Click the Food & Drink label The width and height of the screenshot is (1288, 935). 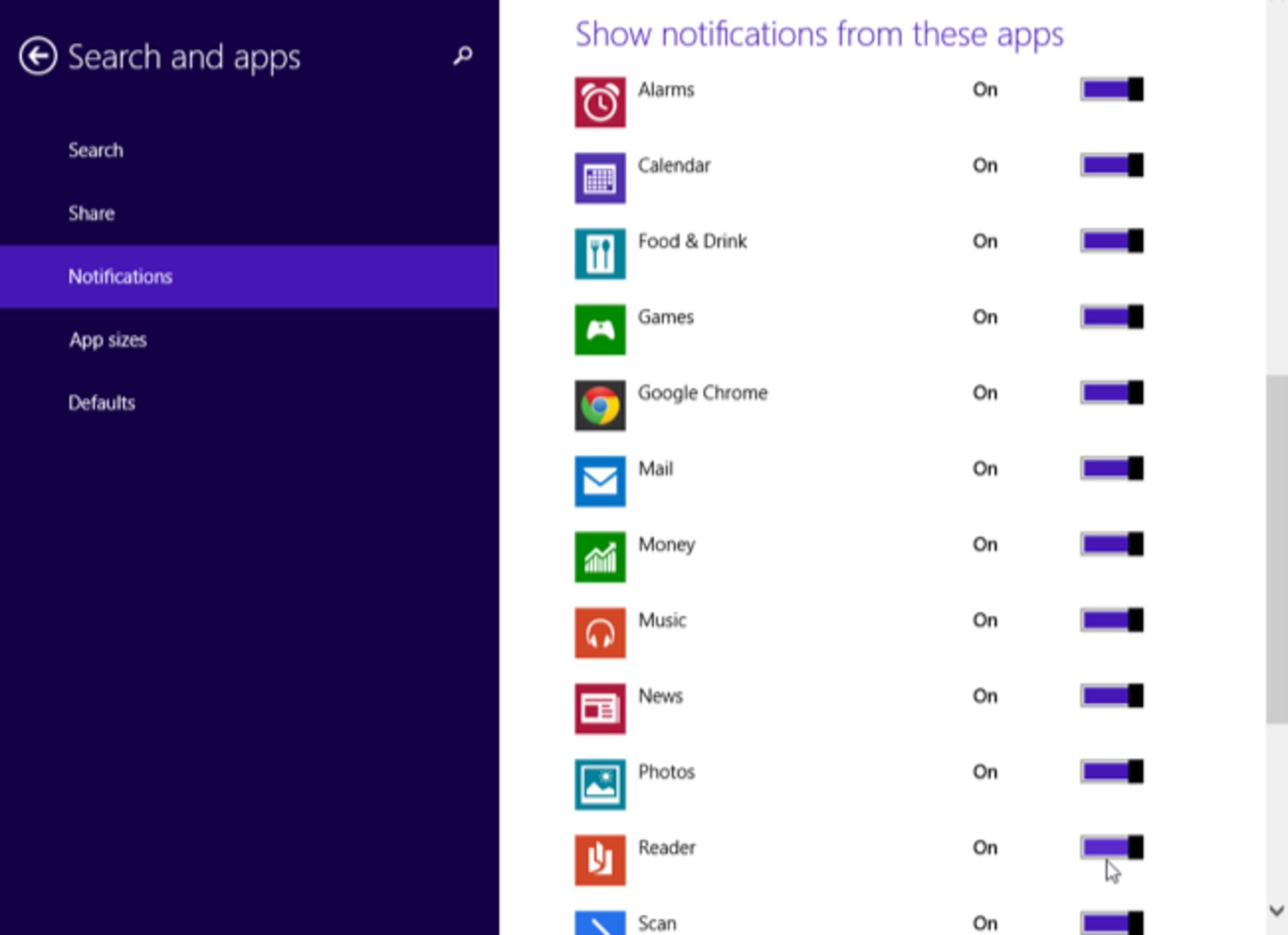(x=692, y=241)
